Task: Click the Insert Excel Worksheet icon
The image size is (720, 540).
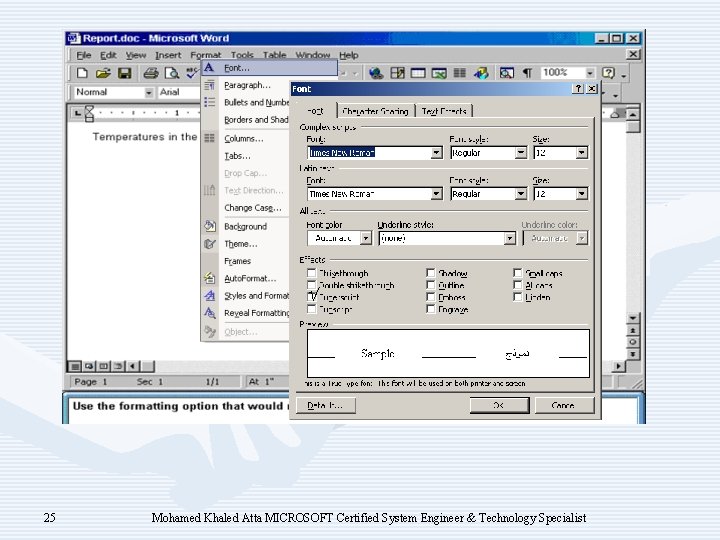Action: click(439, 73)
